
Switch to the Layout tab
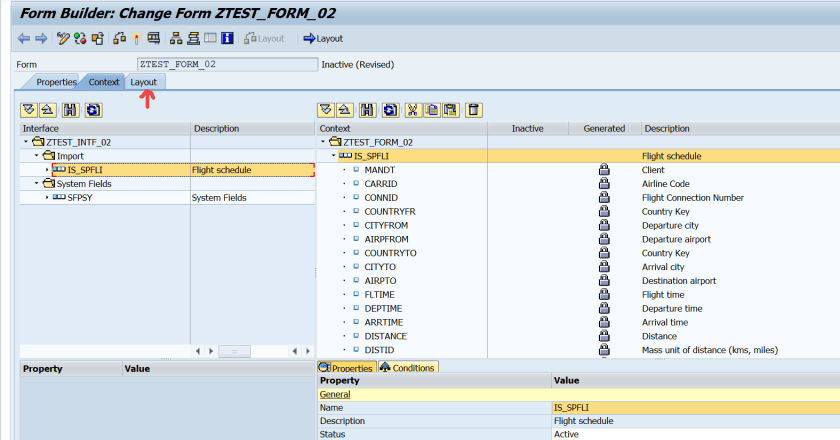[144, 82]
